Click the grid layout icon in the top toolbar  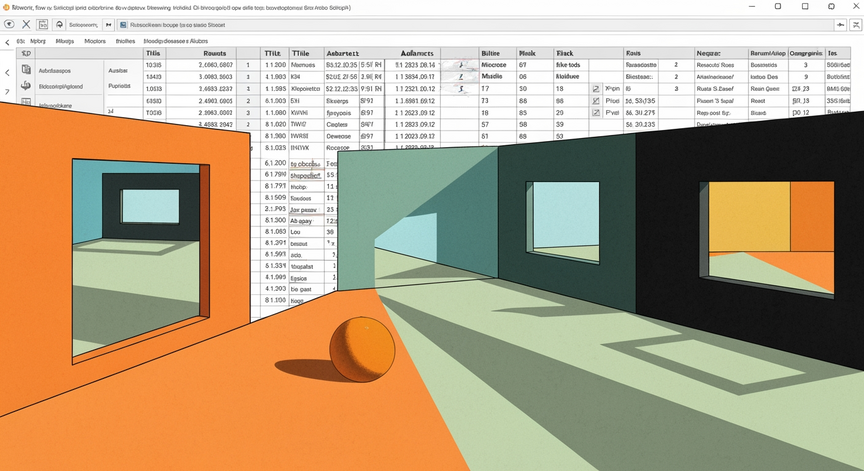click(x=42, y=25)
